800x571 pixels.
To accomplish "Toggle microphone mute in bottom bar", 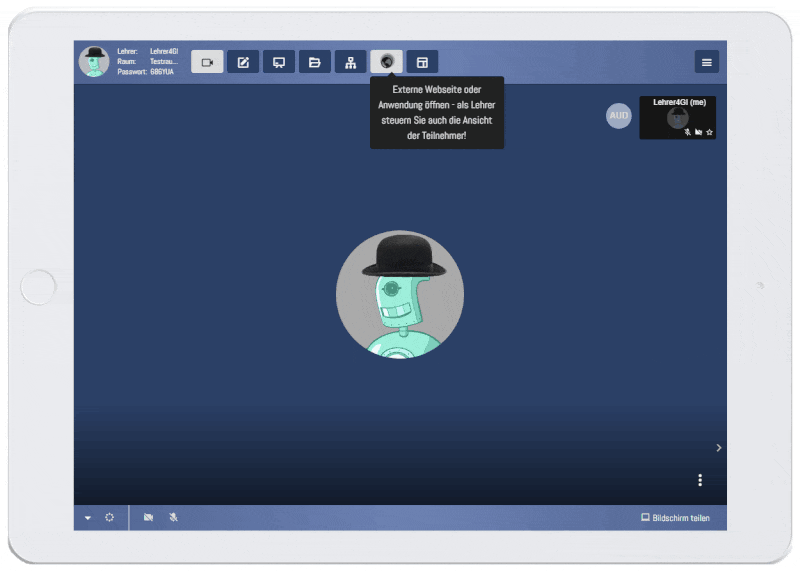I will (173, 517).
